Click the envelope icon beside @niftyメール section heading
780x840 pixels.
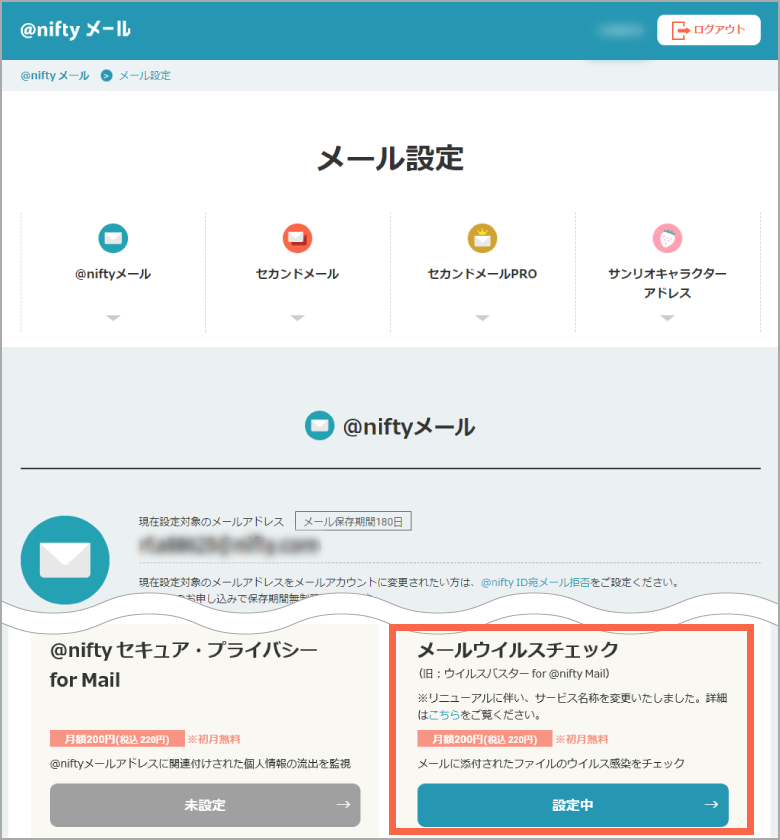click(x=319, y=425)
